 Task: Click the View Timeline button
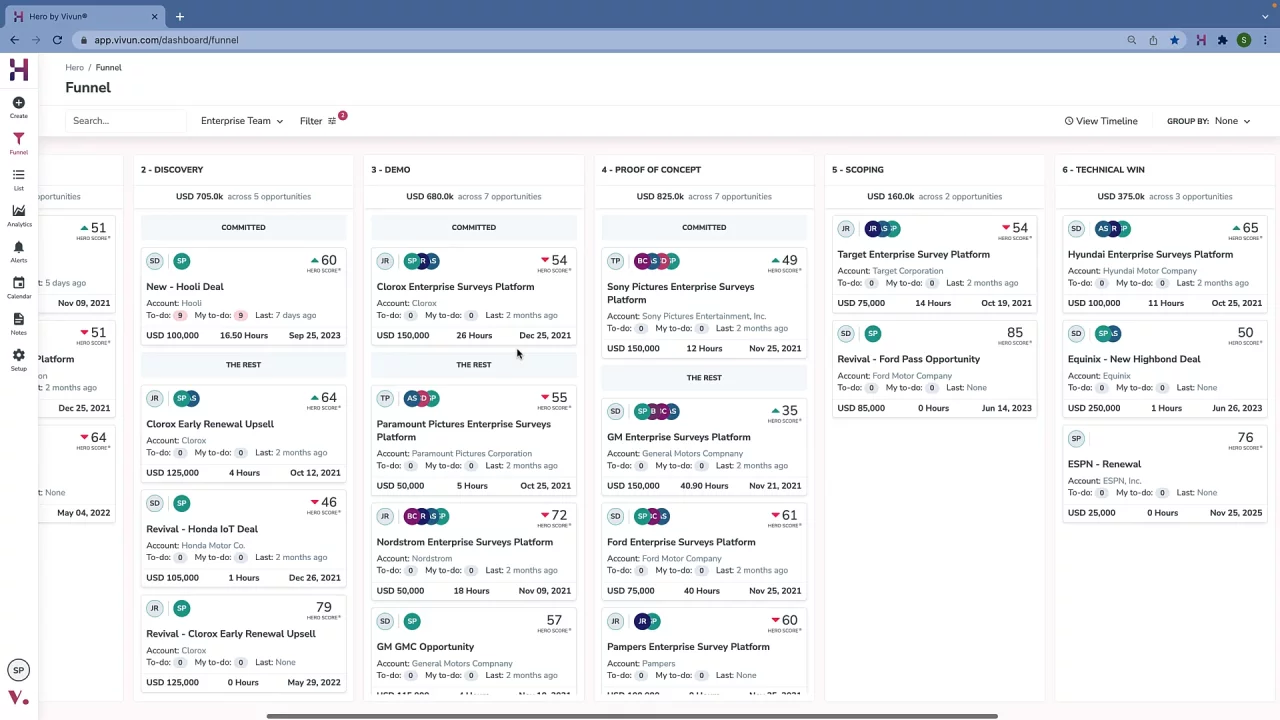[1100, 120]
